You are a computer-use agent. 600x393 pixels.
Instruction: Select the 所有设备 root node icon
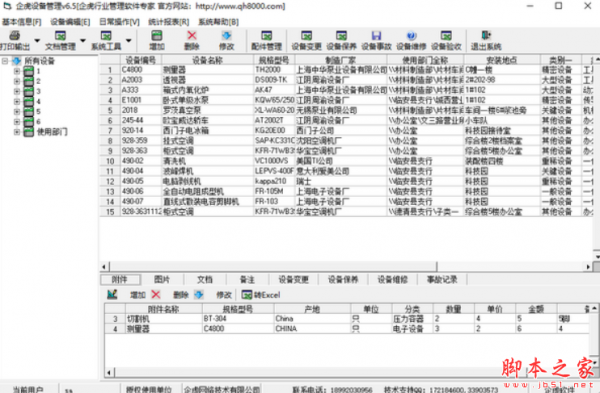[16, 61]
